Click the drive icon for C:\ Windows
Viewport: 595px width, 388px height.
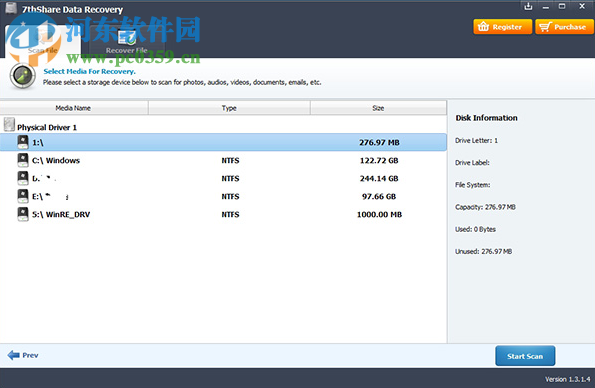(23, 160)
